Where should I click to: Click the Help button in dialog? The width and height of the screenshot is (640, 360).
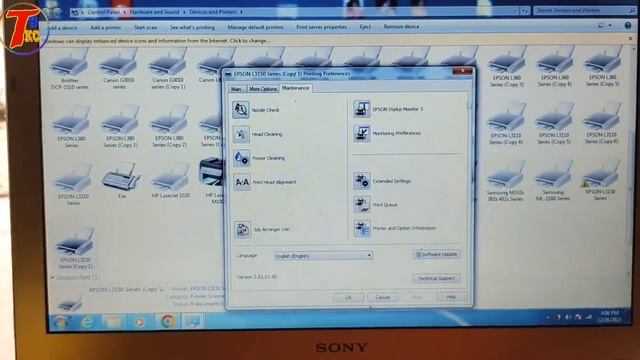point(451,297)
